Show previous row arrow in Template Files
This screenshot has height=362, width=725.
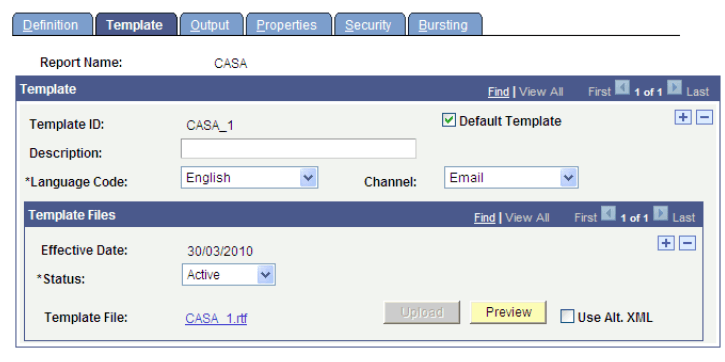tap(608, 214)
